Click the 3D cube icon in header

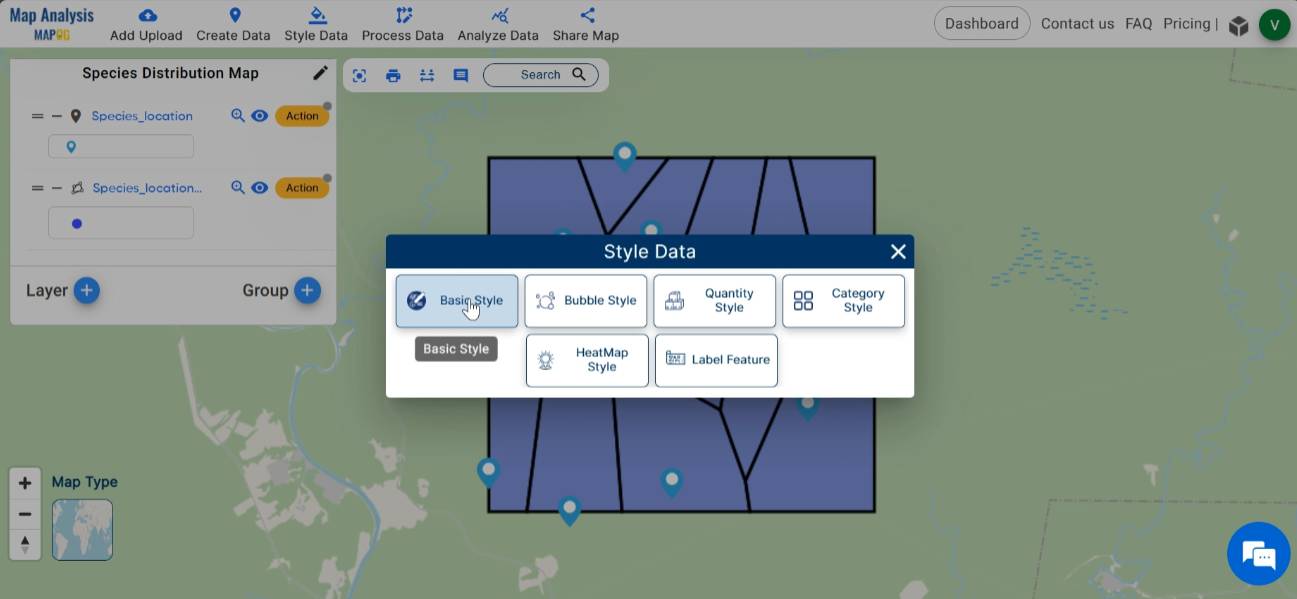pos(1238,25)
